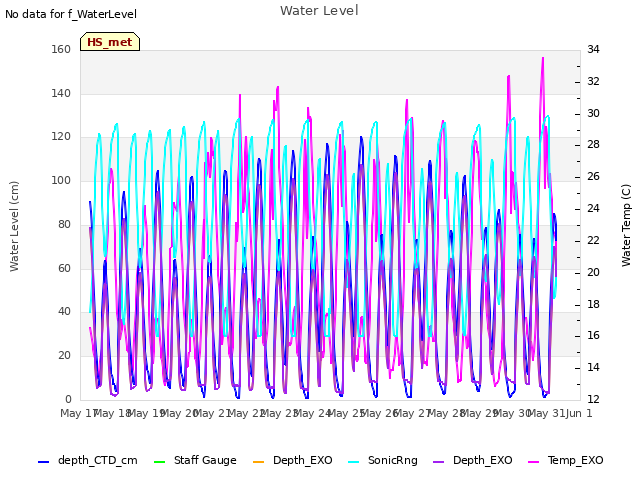Click the 16 tick on temperature axis

[593, 336]
